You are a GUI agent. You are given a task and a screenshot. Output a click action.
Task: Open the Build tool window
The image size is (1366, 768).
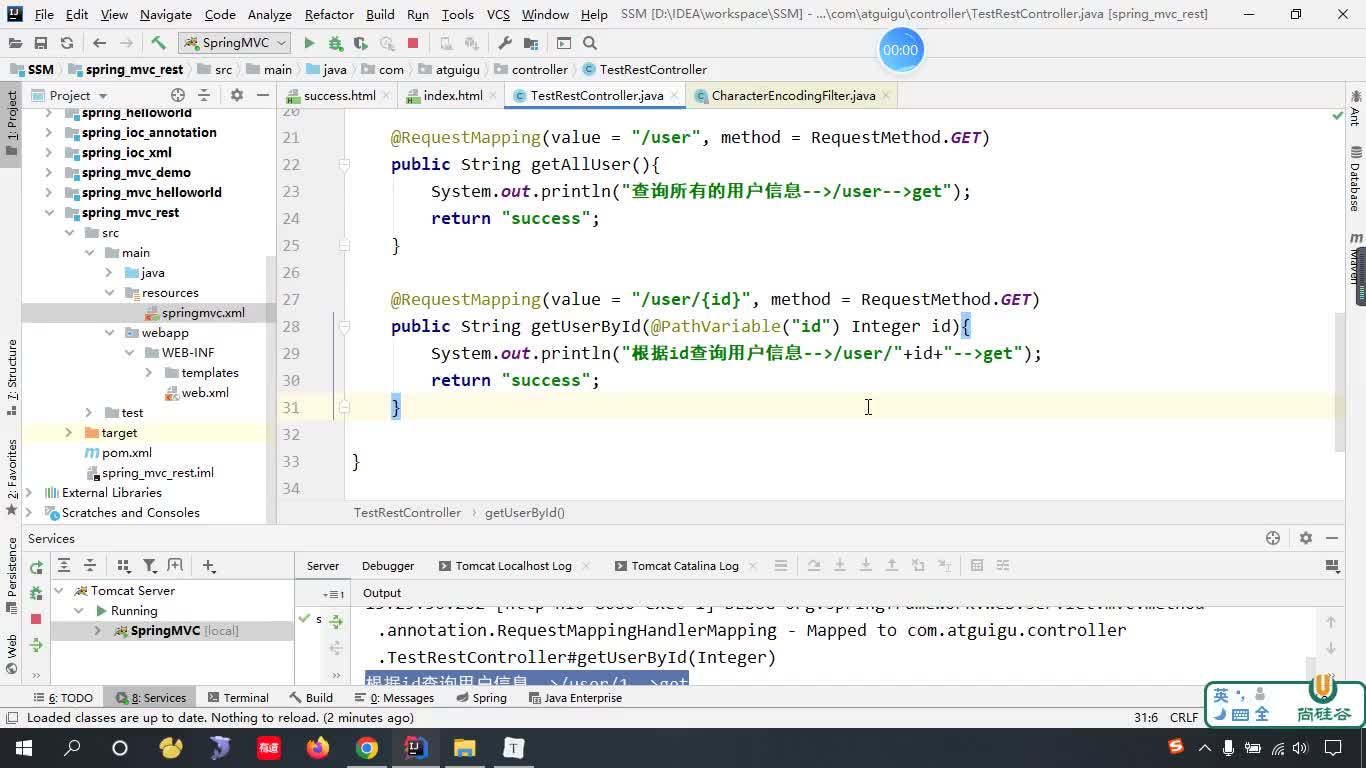tap(311, 698)
